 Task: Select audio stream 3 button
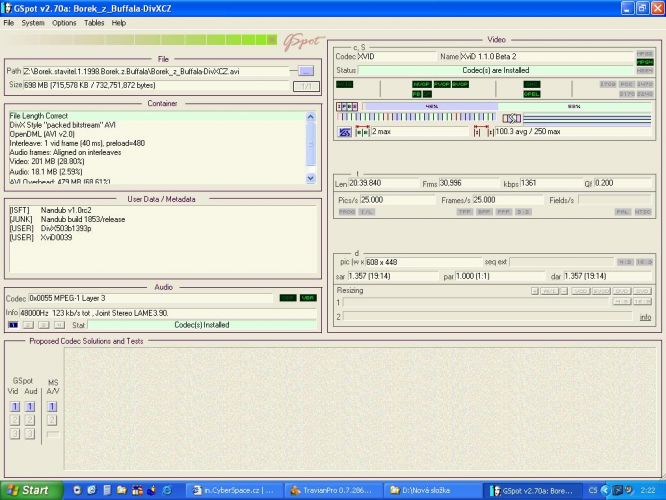click(44, 325)
